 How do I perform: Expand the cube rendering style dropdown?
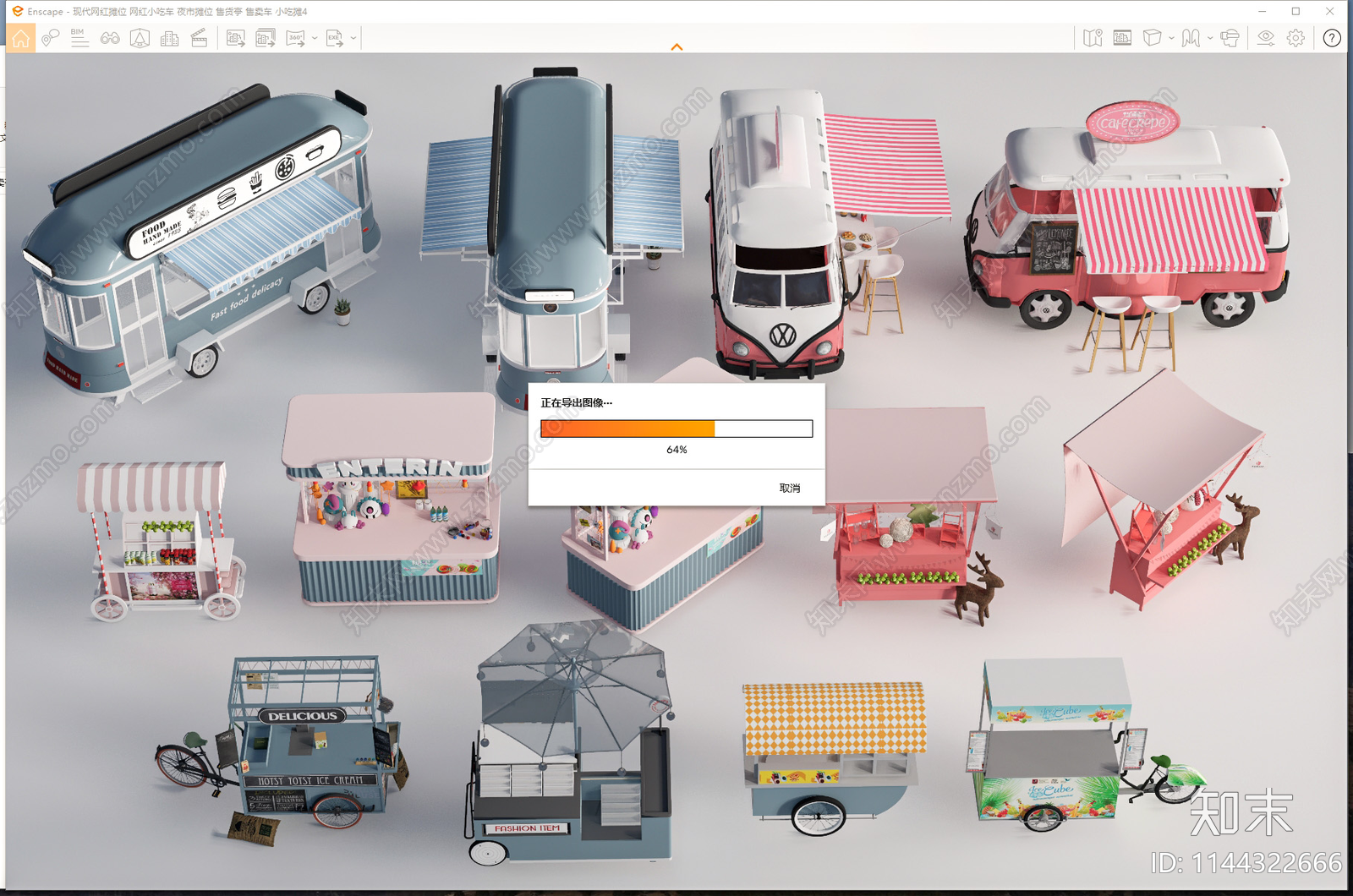[x=1171, y=38]
